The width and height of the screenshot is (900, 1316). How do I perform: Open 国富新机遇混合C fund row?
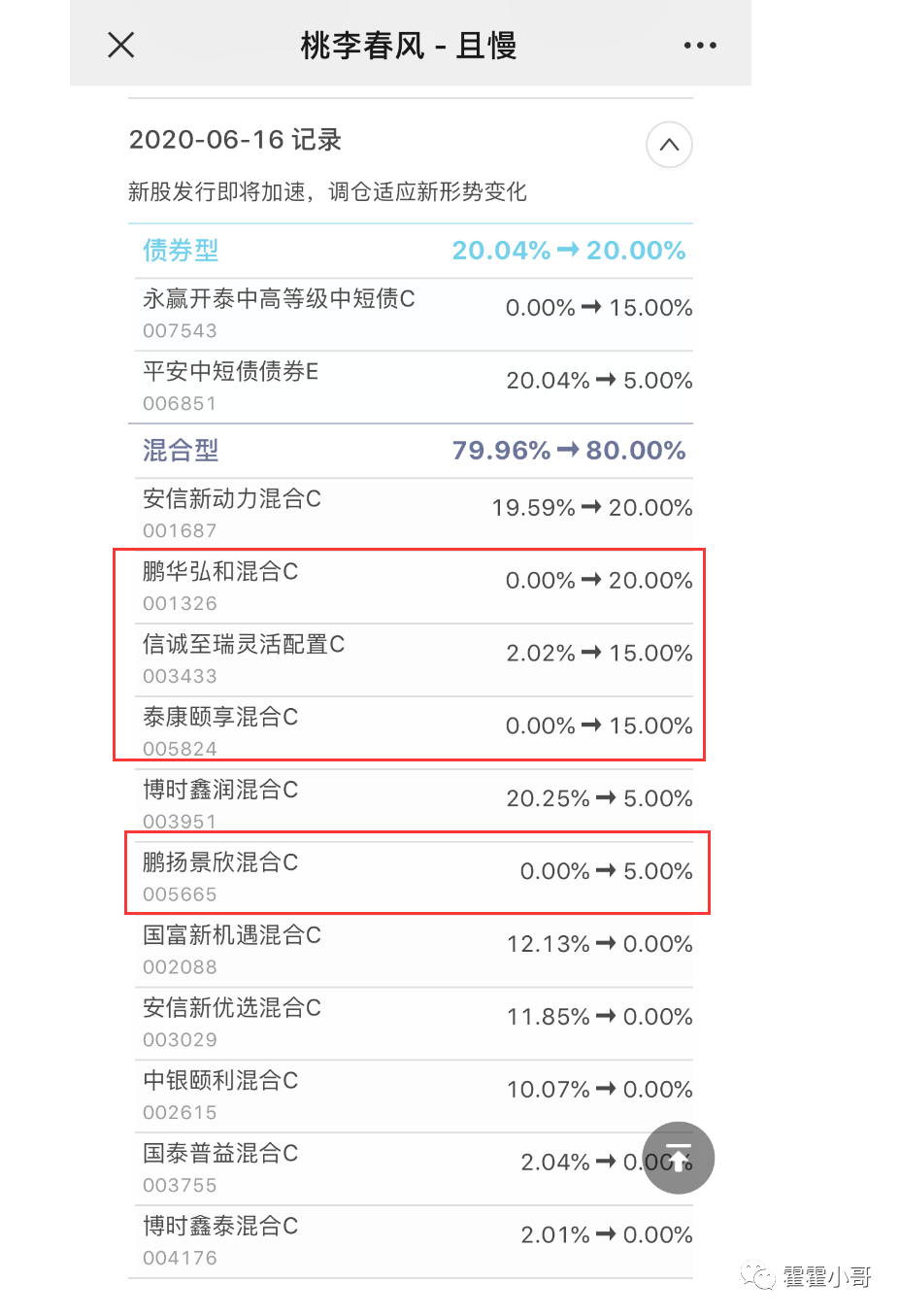[411, 952]
